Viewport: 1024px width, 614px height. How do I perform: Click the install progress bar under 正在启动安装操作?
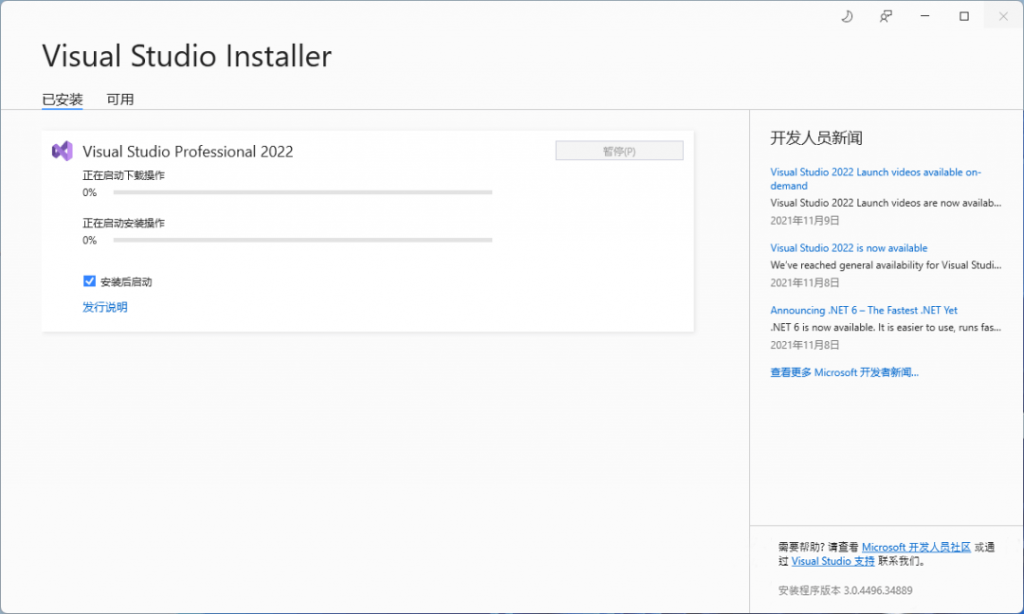302,240
